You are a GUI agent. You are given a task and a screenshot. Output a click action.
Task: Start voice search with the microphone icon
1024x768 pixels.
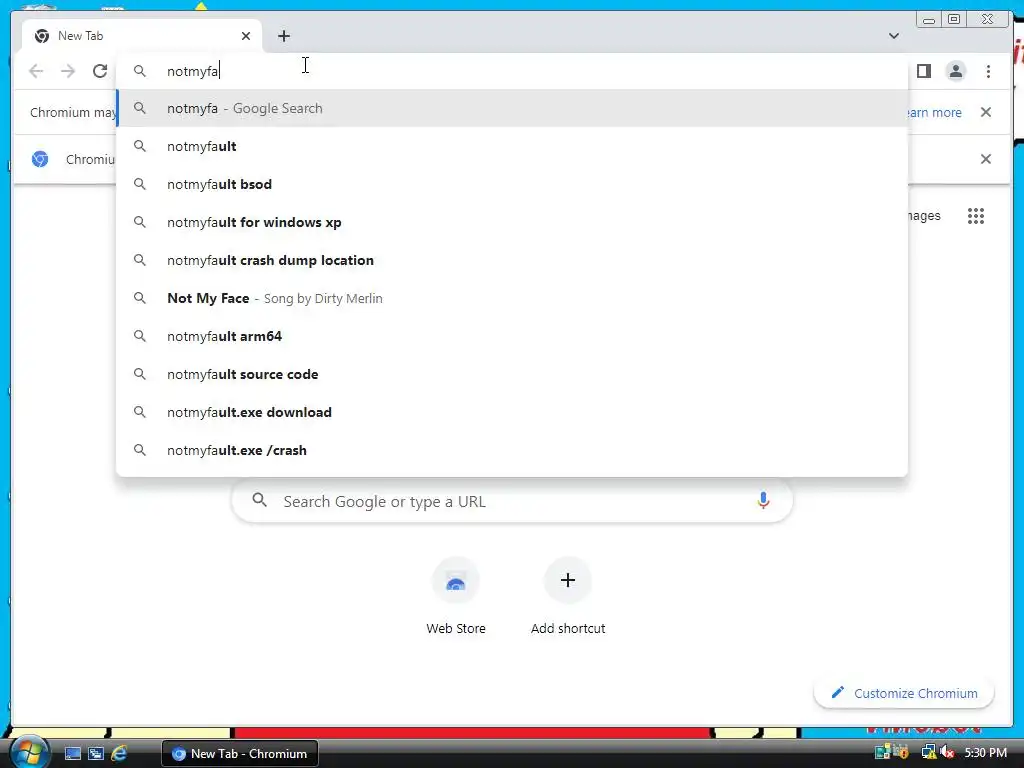coord(763,501)
